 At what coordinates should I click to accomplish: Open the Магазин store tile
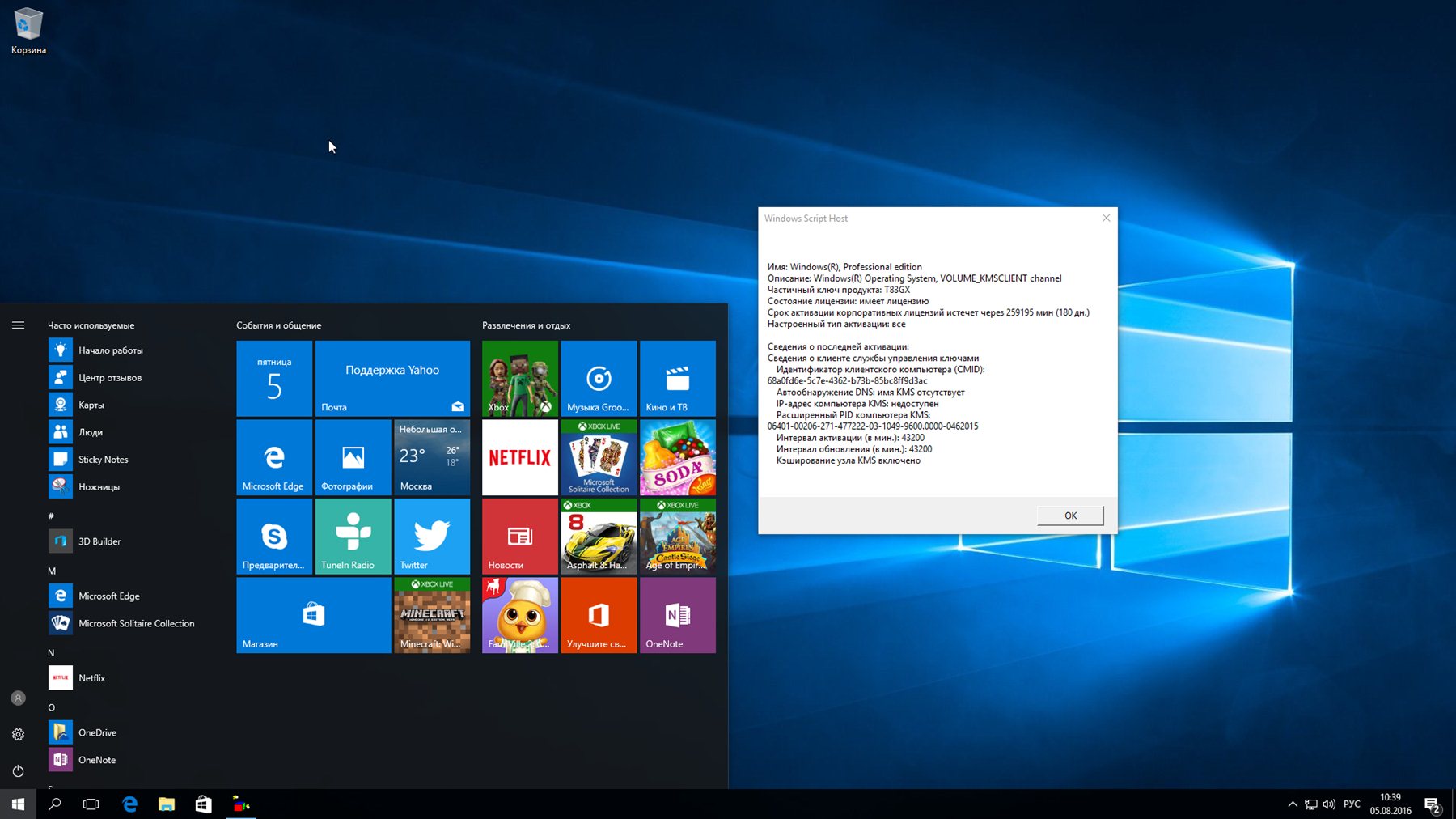pos(313,615)
